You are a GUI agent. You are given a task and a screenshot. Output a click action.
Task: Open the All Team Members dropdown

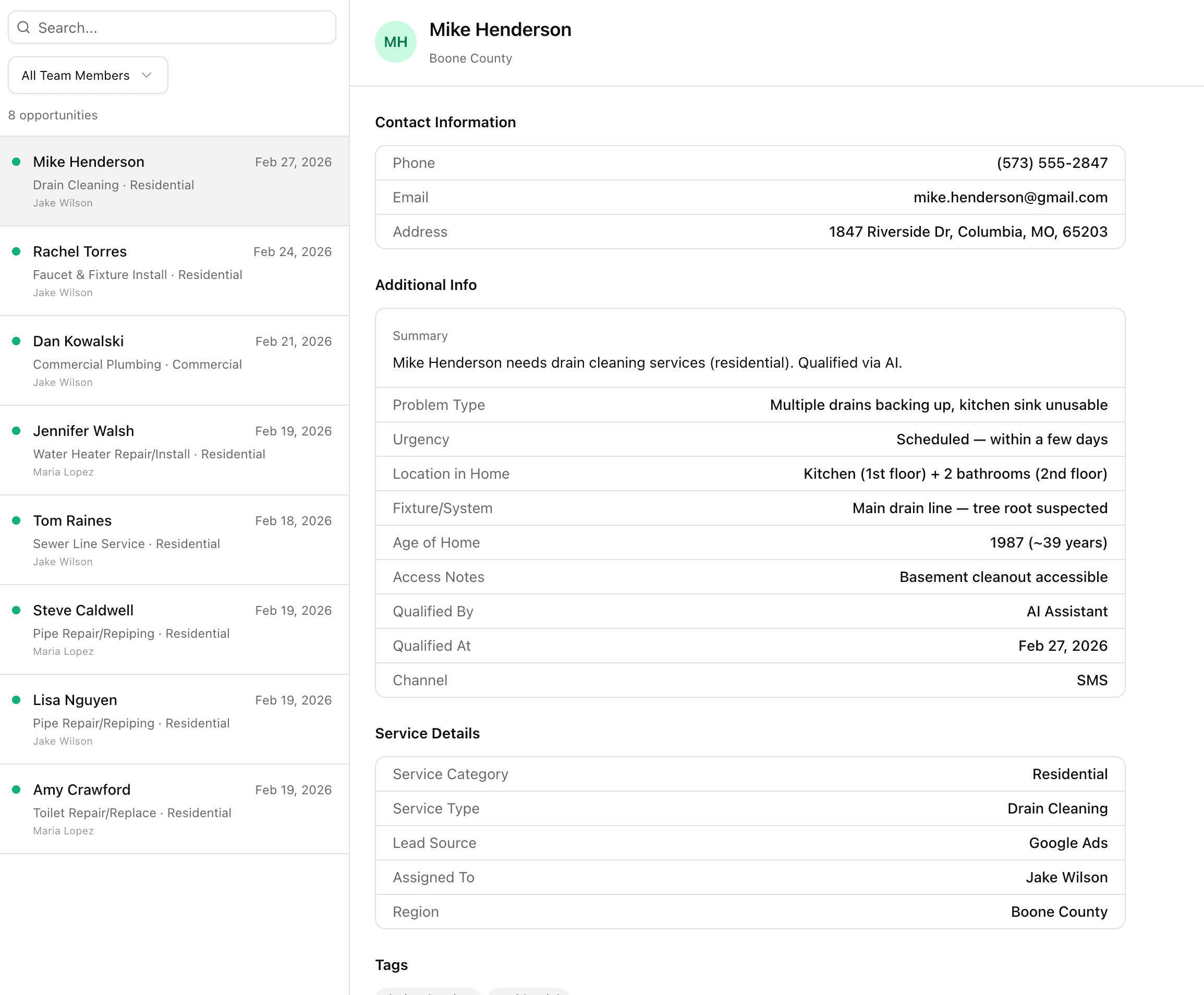(88, 75)
